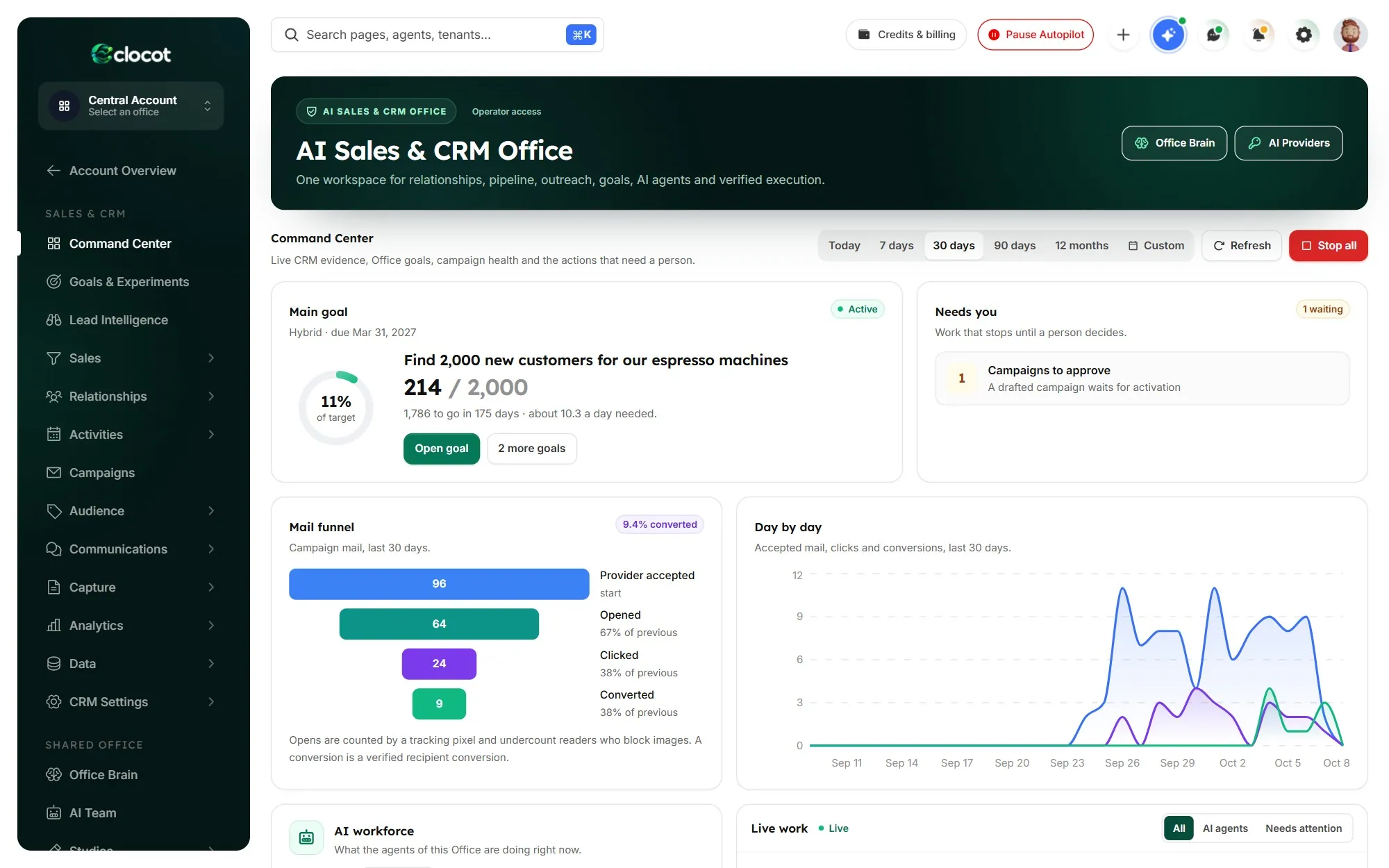Select the 12 months range
The width and height of the screenshot is (1389, 868).
pos(1081,246)
